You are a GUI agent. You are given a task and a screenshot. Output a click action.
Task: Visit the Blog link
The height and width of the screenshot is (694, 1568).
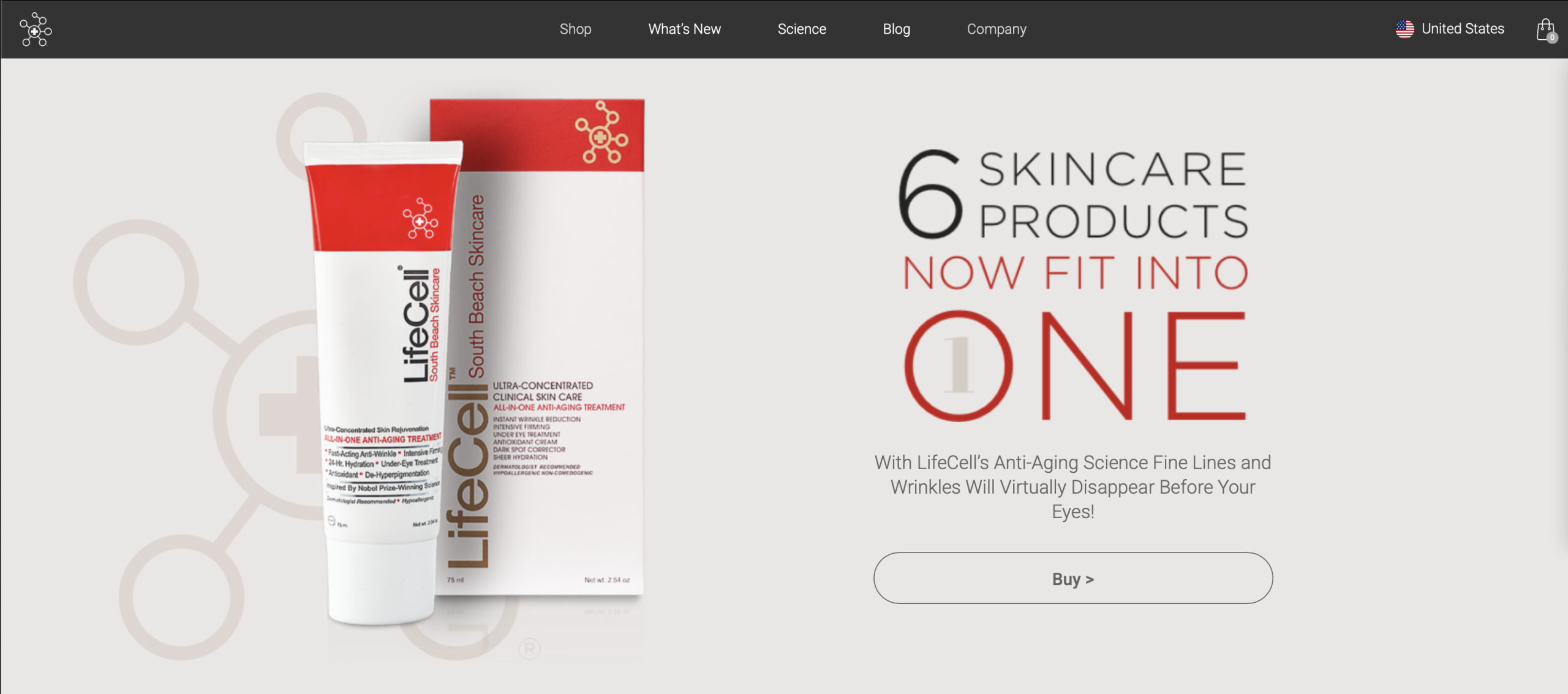(x=896, y=29)
